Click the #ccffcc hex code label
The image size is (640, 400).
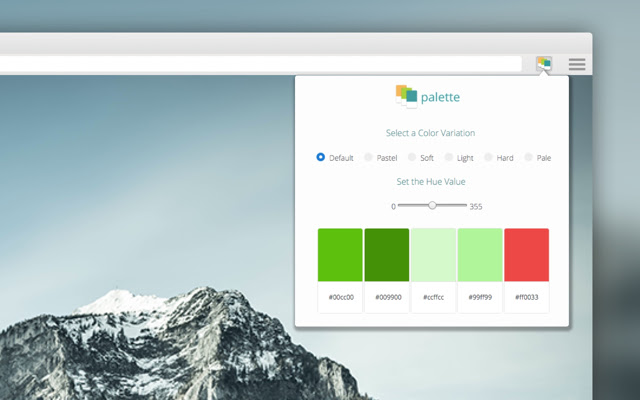point(433,297)
